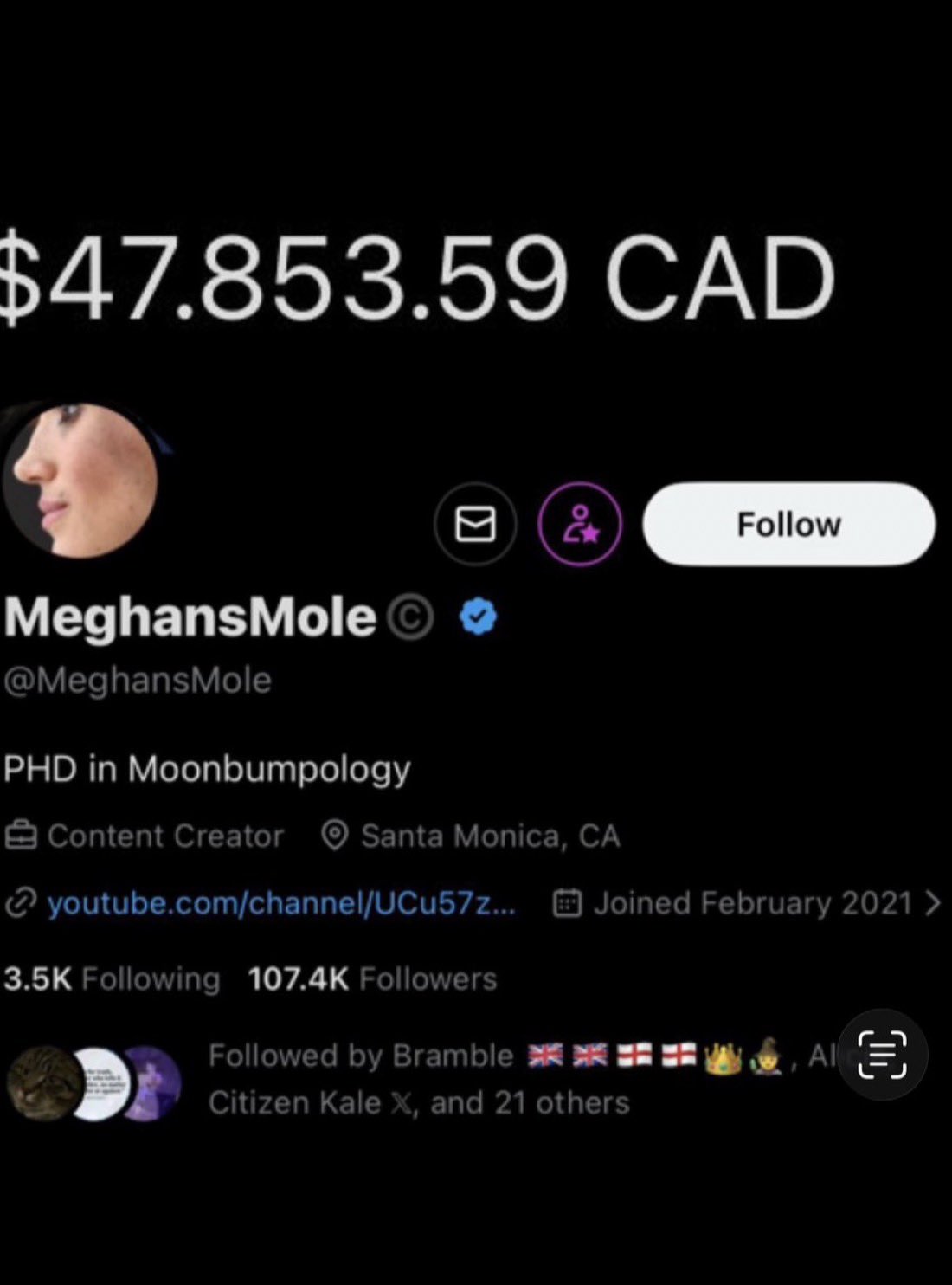Tap the @MeghansMole handle

click(138, 680)
